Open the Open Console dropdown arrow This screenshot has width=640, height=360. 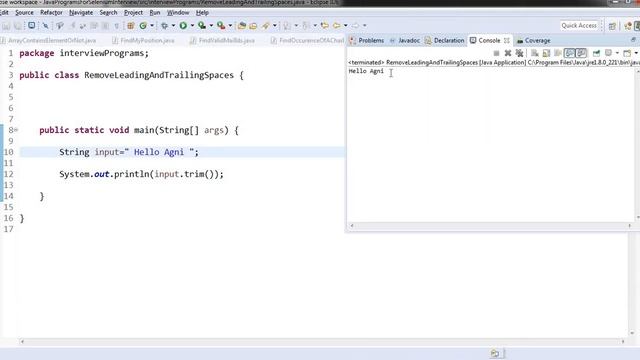pyautogui.click(x=636, y=53)
